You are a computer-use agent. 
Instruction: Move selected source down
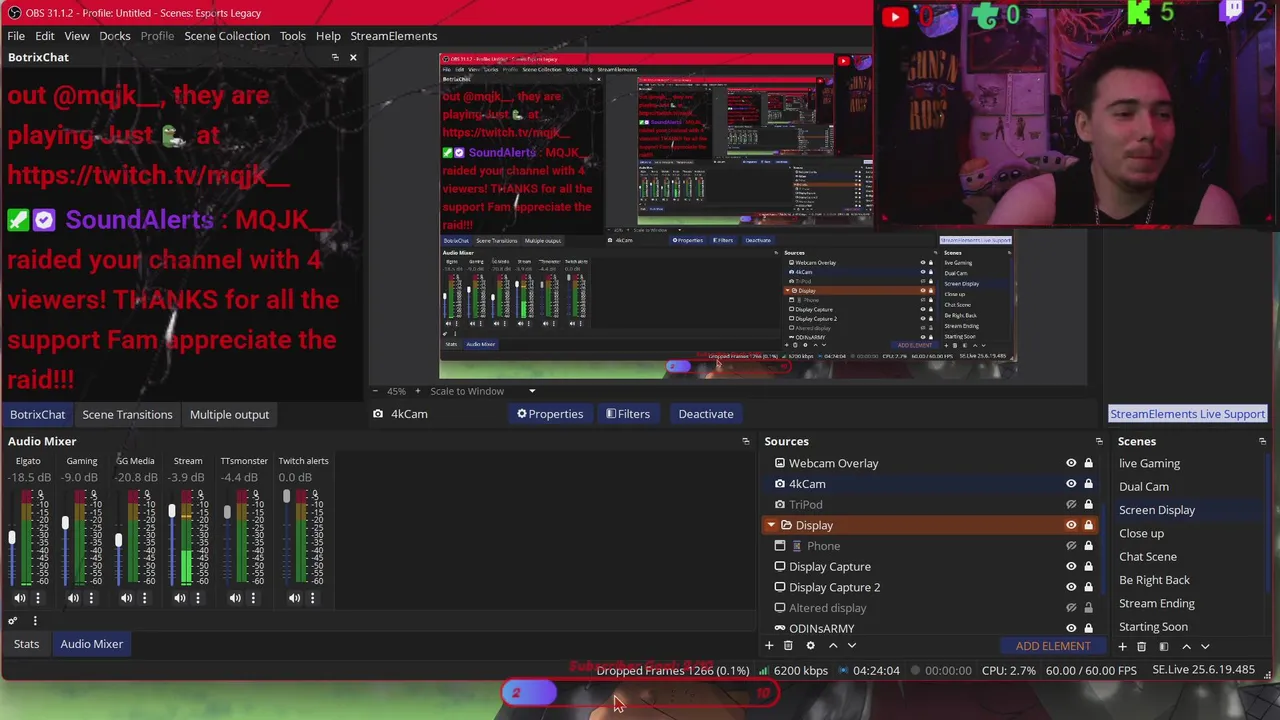coord(851,646)
